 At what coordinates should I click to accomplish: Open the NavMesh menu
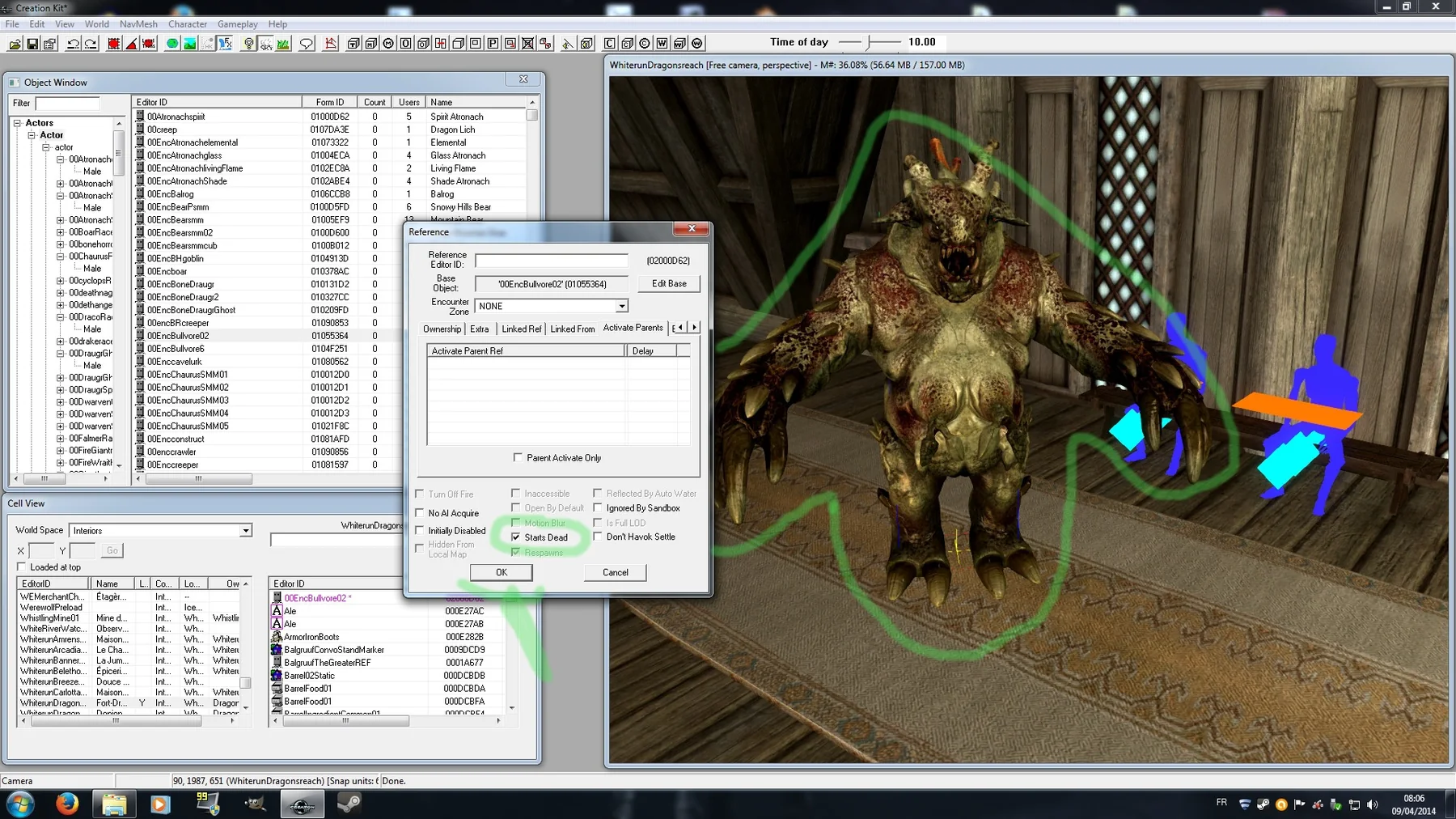point(138,24)
